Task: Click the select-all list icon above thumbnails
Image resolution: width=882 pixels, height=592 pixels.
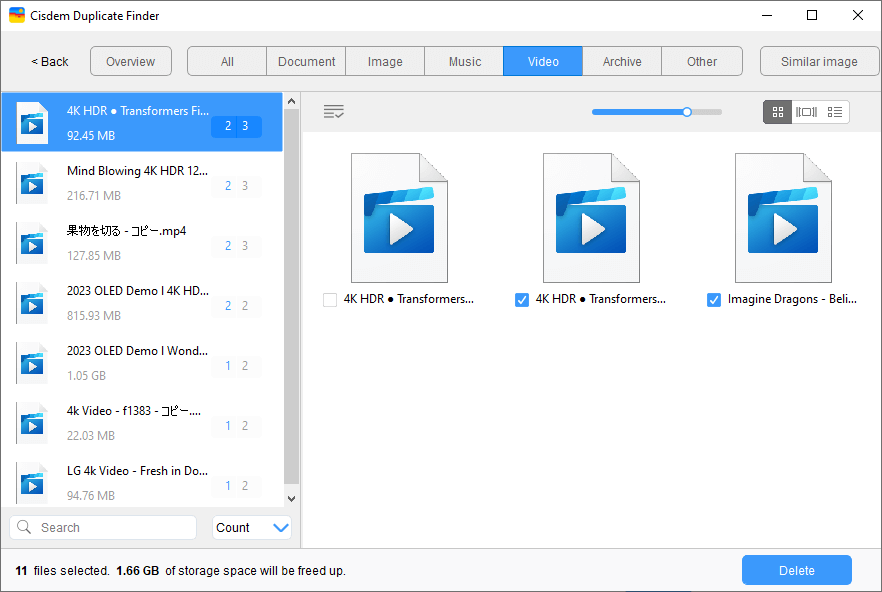Action: click(334, 111)
